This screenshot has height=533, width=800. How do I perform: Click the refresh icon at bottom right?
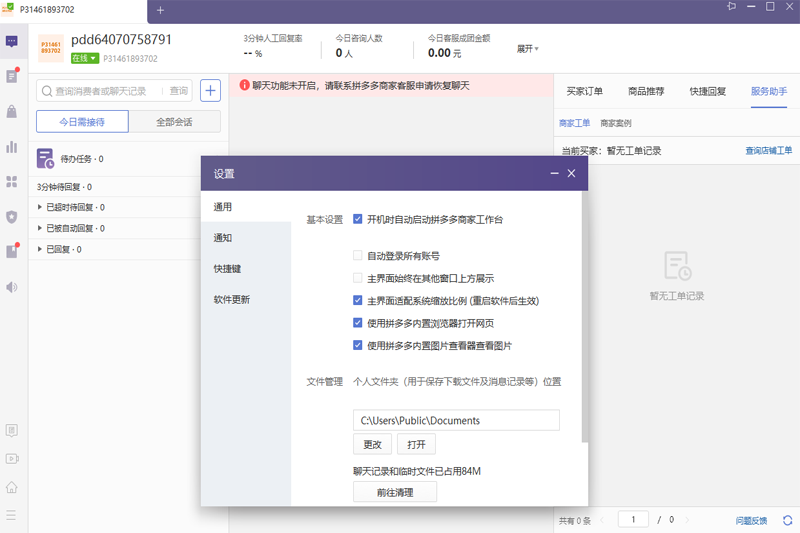click(x=788, y=520)
